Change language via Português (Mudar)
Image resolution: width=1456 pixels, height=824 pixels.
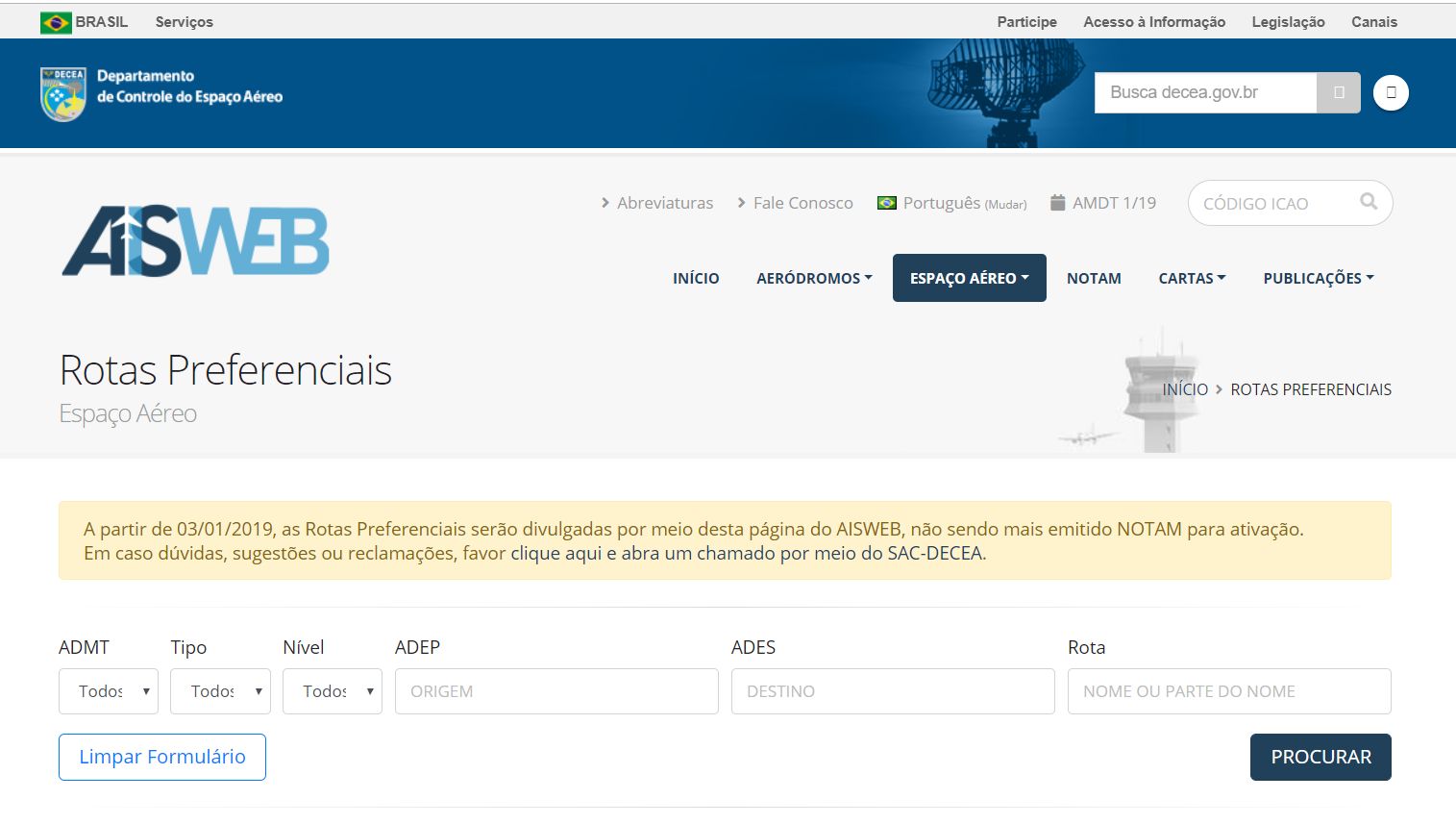[x=964, y=203]
